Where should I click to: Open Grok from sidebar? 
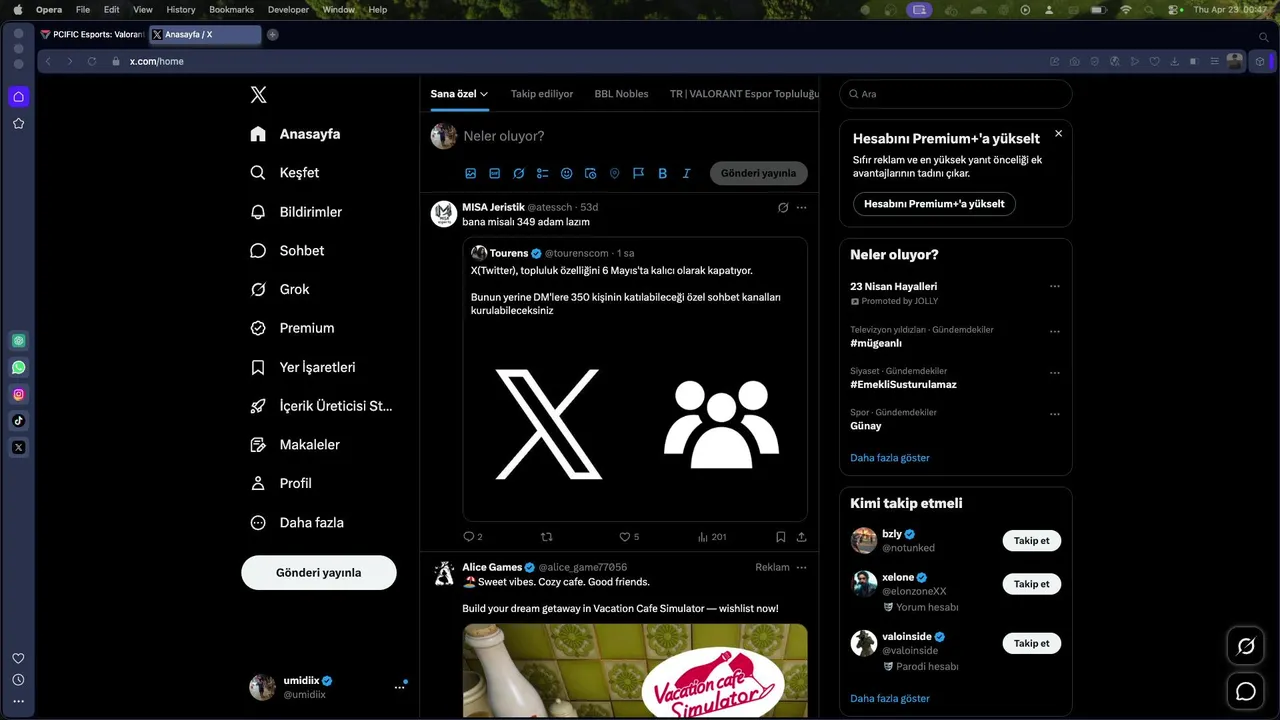pos(280,289)
